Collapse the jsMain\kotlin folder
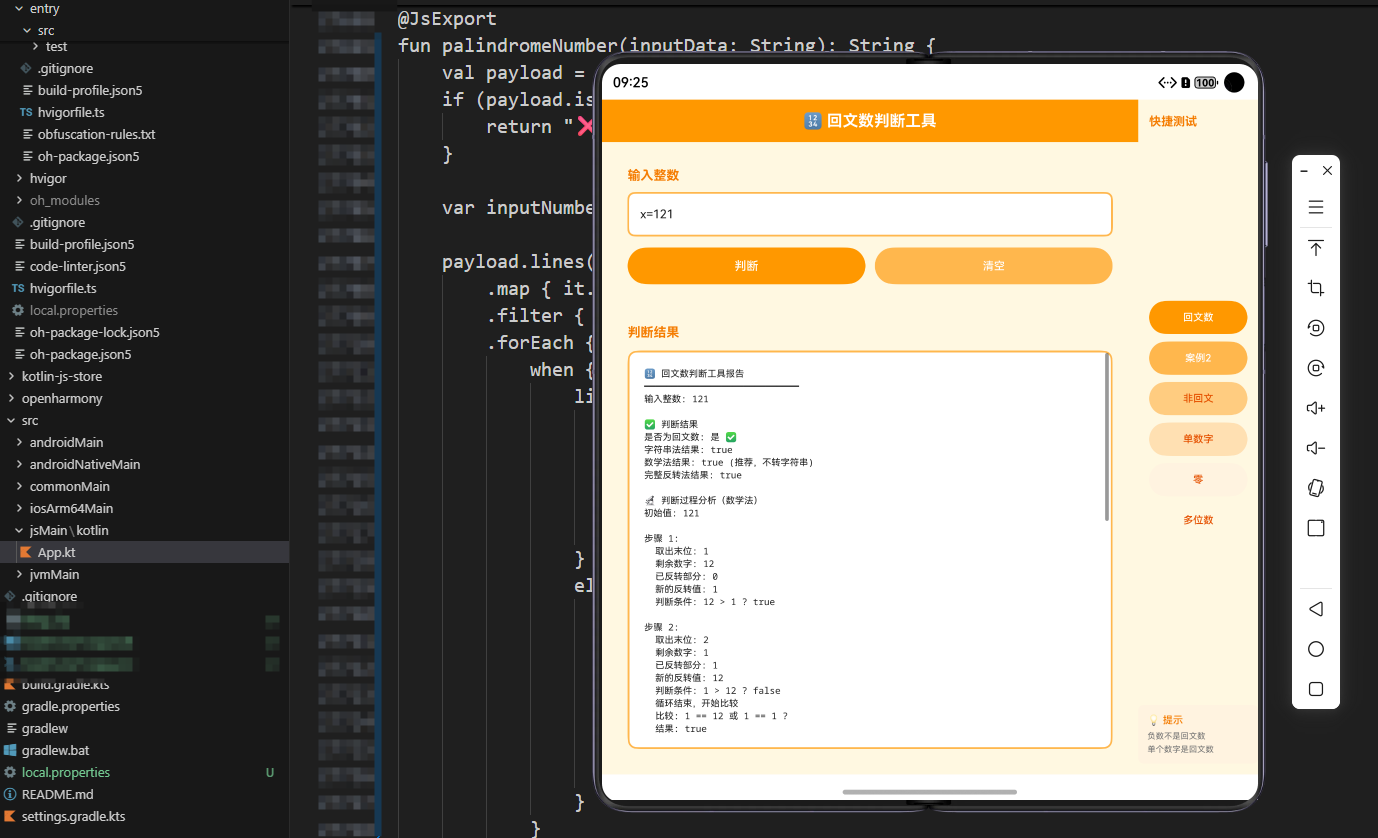 pos(20,530)
